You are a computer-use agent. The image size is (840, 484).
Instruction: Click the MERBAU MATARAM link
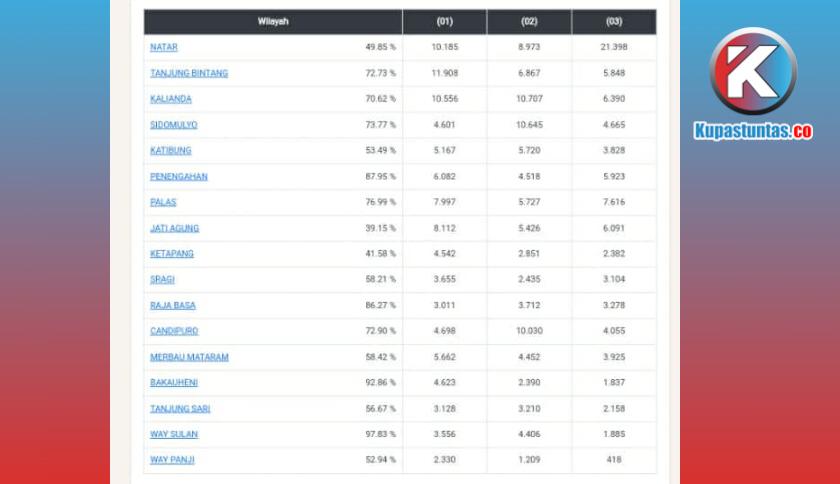pos(189,357)
